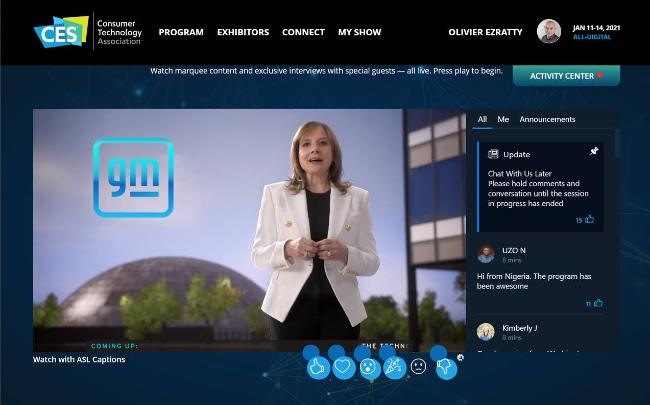Open the EXHIBITORS menu
This screenshot has height=405, width=650.
coord(243,32)
